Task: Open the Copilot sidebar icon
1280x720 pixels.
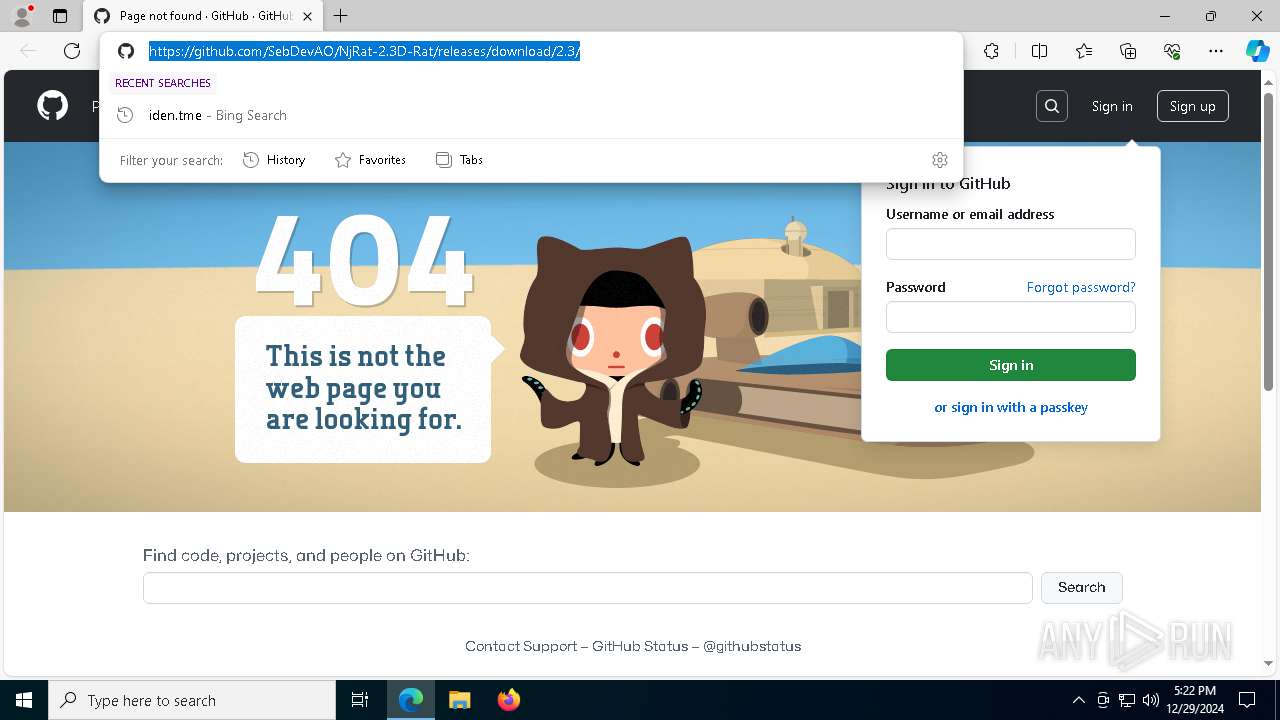Action: pos(1257,51)
